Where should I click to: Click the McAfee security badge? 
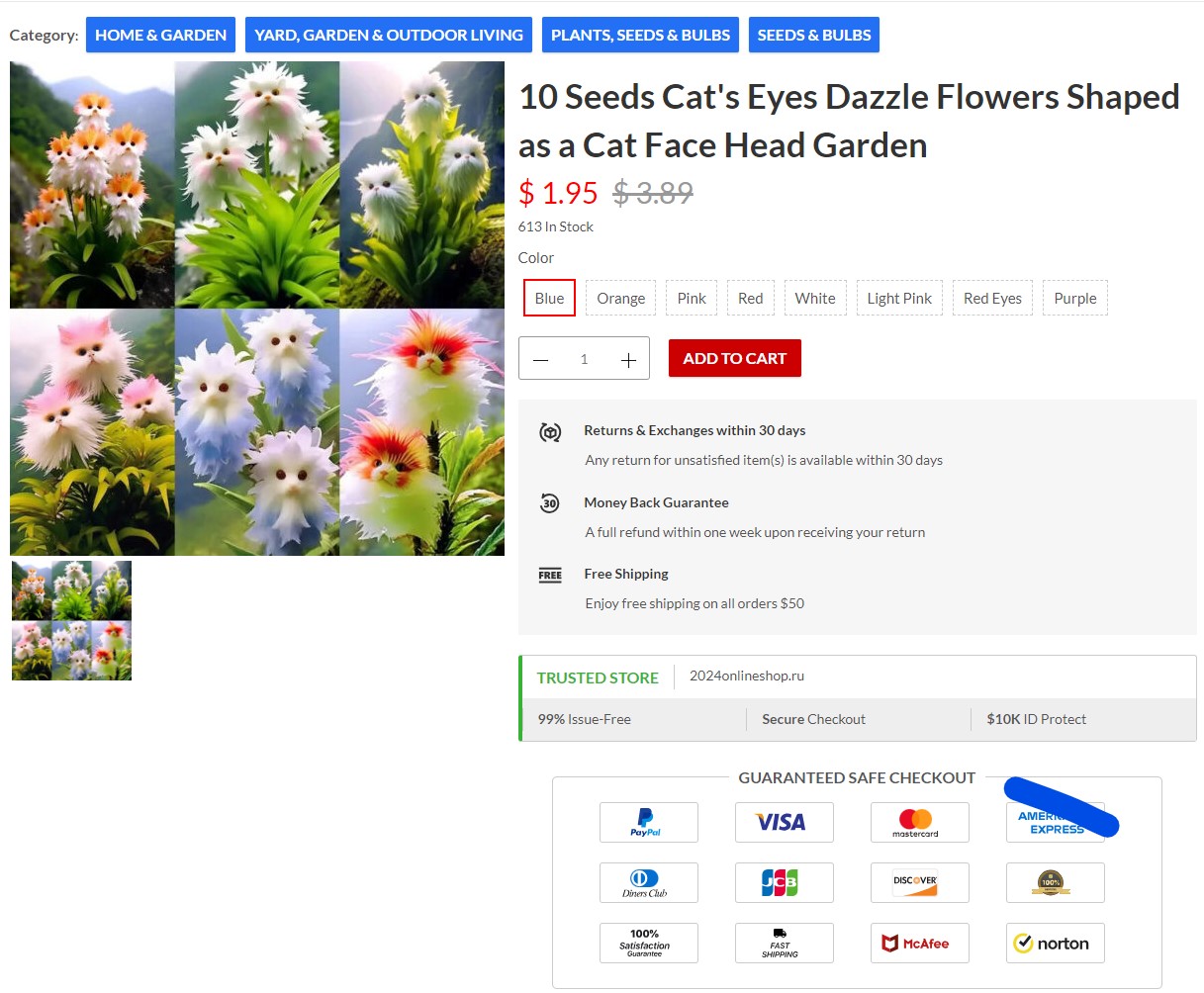click(919, 943)
